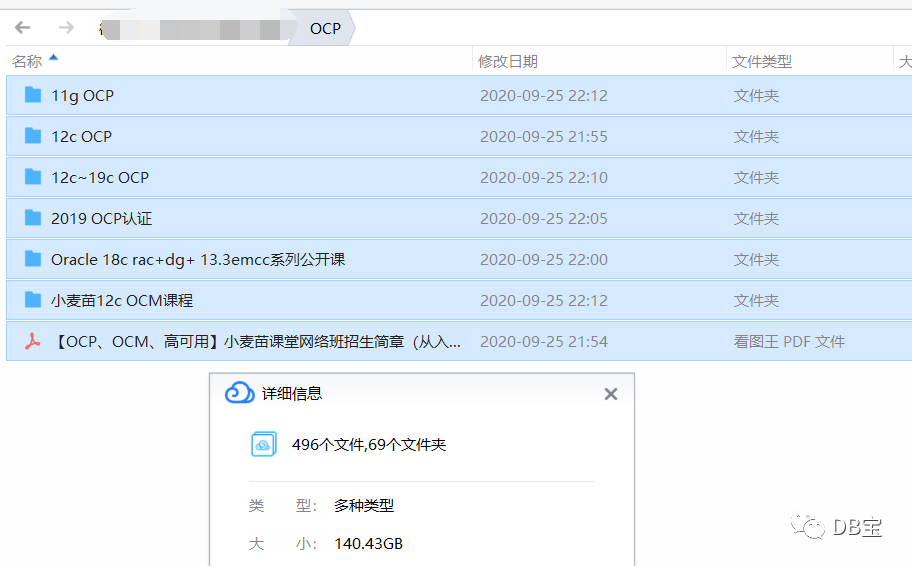This screenshot has width=912, height=566.
Task: Select the 小麦苗12c OCM课程 folder name
Action: pyautogui.click(x=122, y=301)
